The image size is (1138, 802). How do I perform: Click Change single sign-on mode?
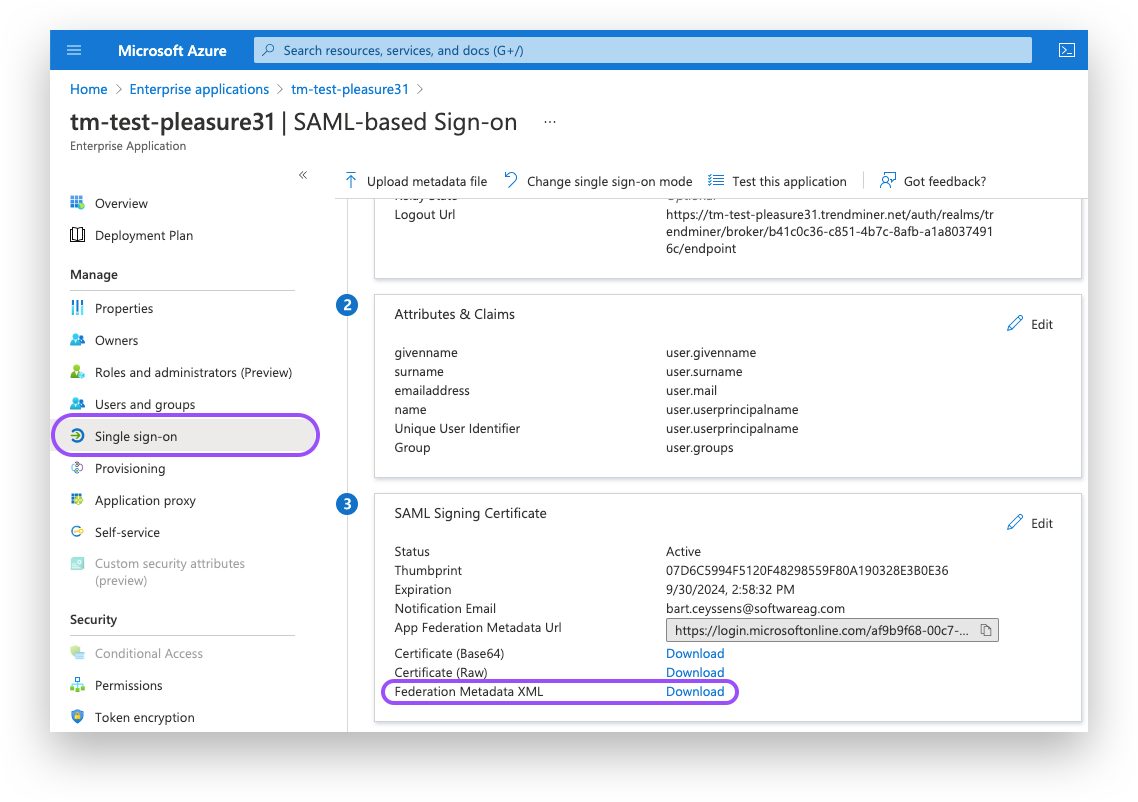pos(598,181)
